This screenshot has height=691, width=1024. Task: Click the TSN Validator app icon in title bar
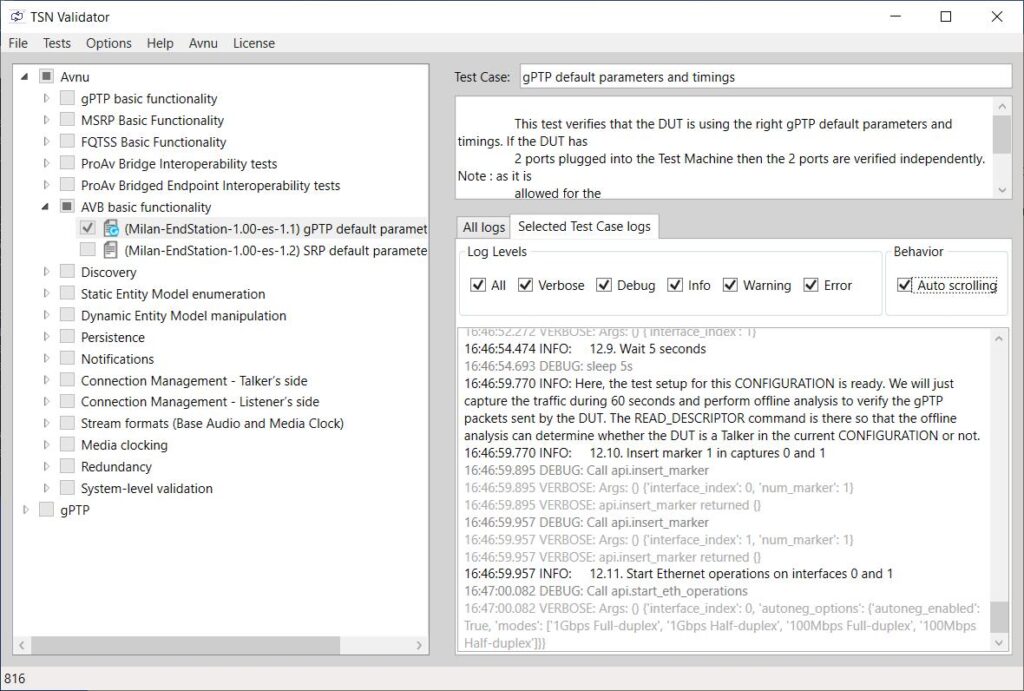(x=17, y=17)
